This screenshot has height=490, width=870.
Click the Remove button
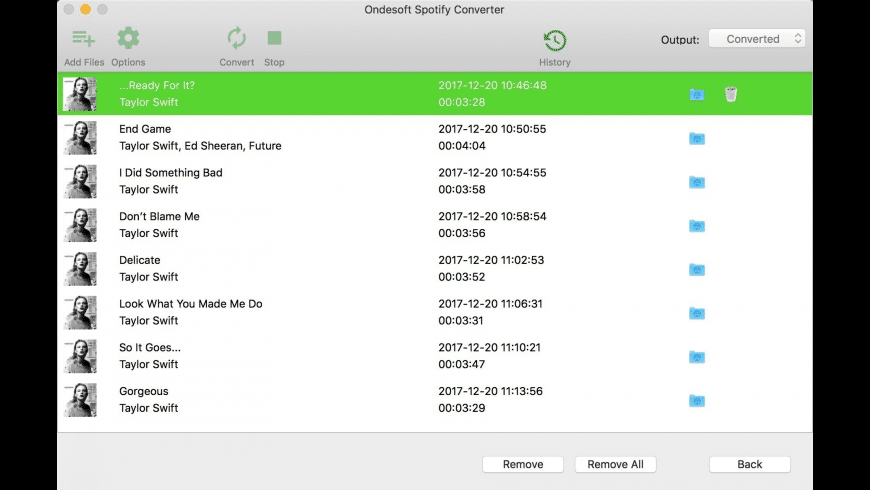[523, 464]
